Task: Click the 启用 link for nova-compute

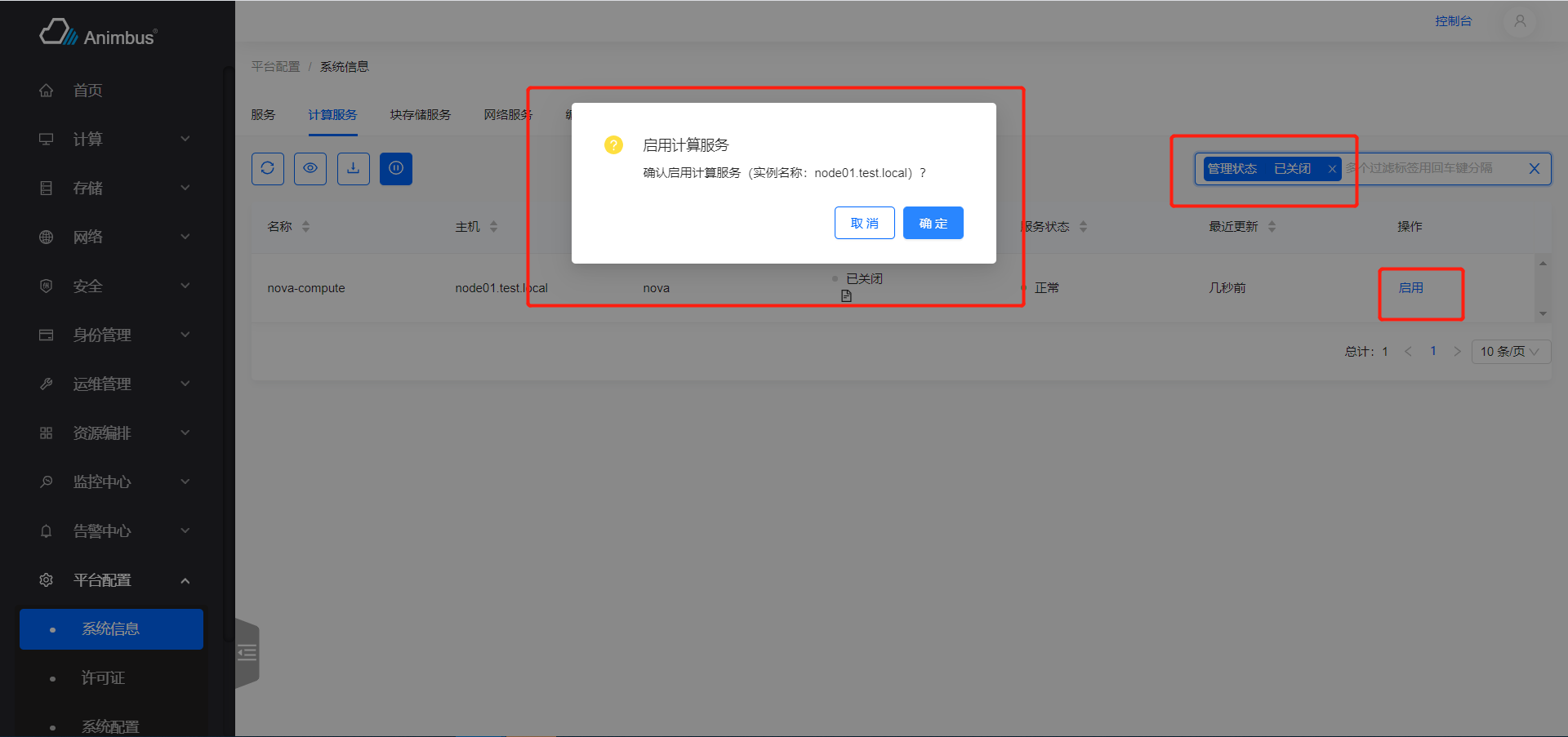Action: click(1410, 288)
